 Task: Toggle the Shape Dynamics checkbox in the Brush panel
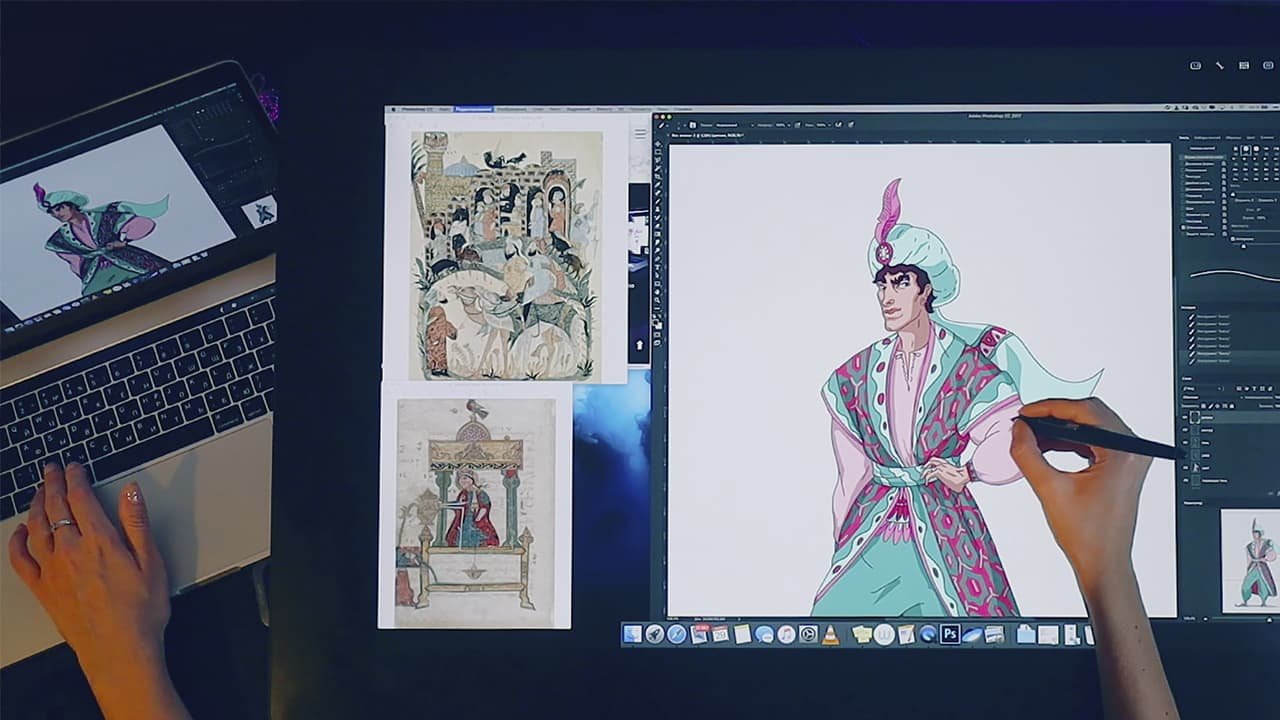(x=1182, y=164)
